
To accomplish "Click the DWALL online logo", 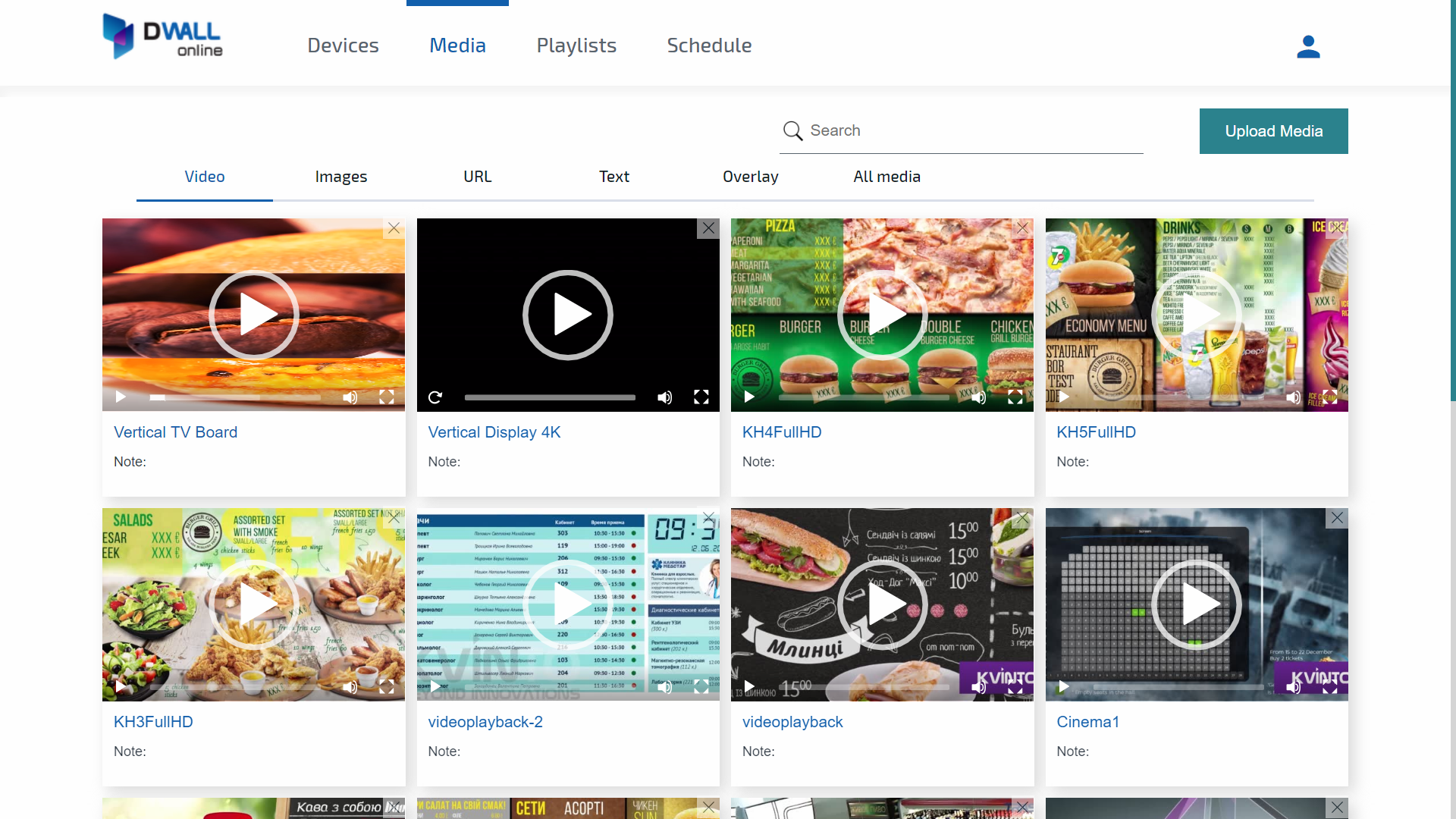I will point(163,36).
